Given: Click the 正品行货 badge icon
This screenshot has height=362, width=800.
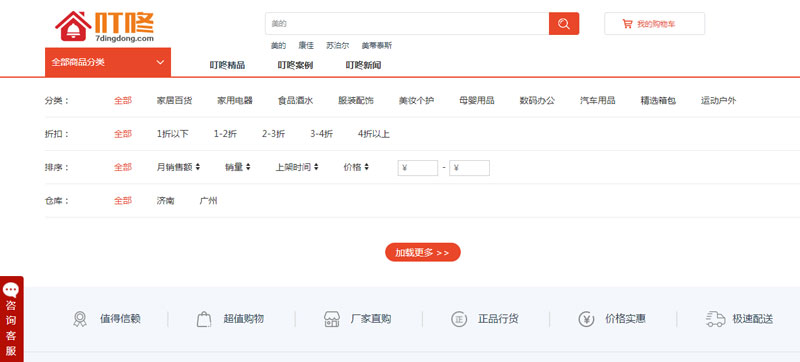Looking at the screenshot, I should point(459,319).
